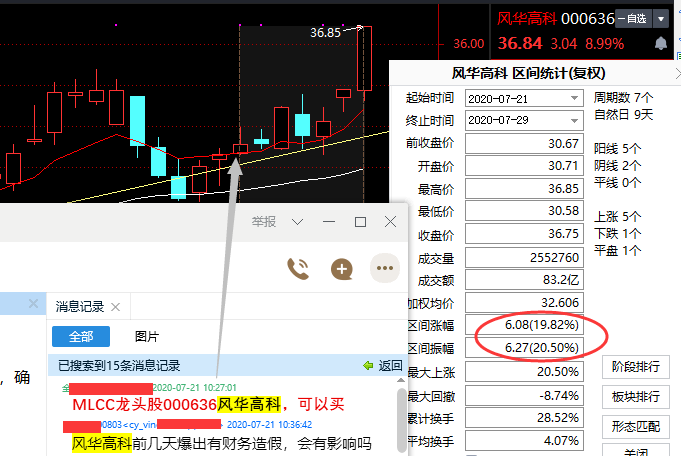
Task: Click the 最大回撤 value -8.74%
Action: pos(524,396)
